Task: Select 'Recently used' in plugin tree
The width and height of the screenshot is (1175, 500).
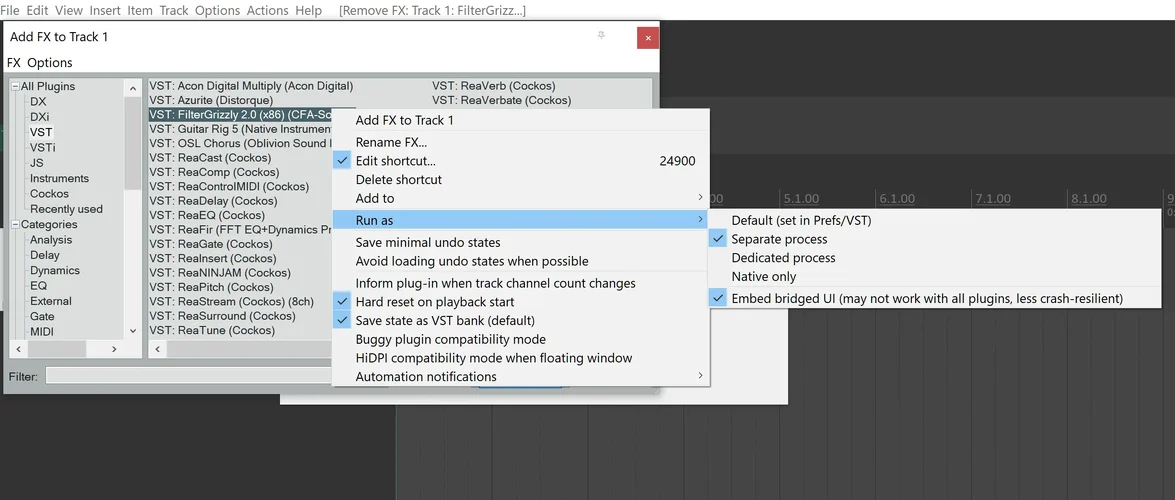Action: (67, 209)
